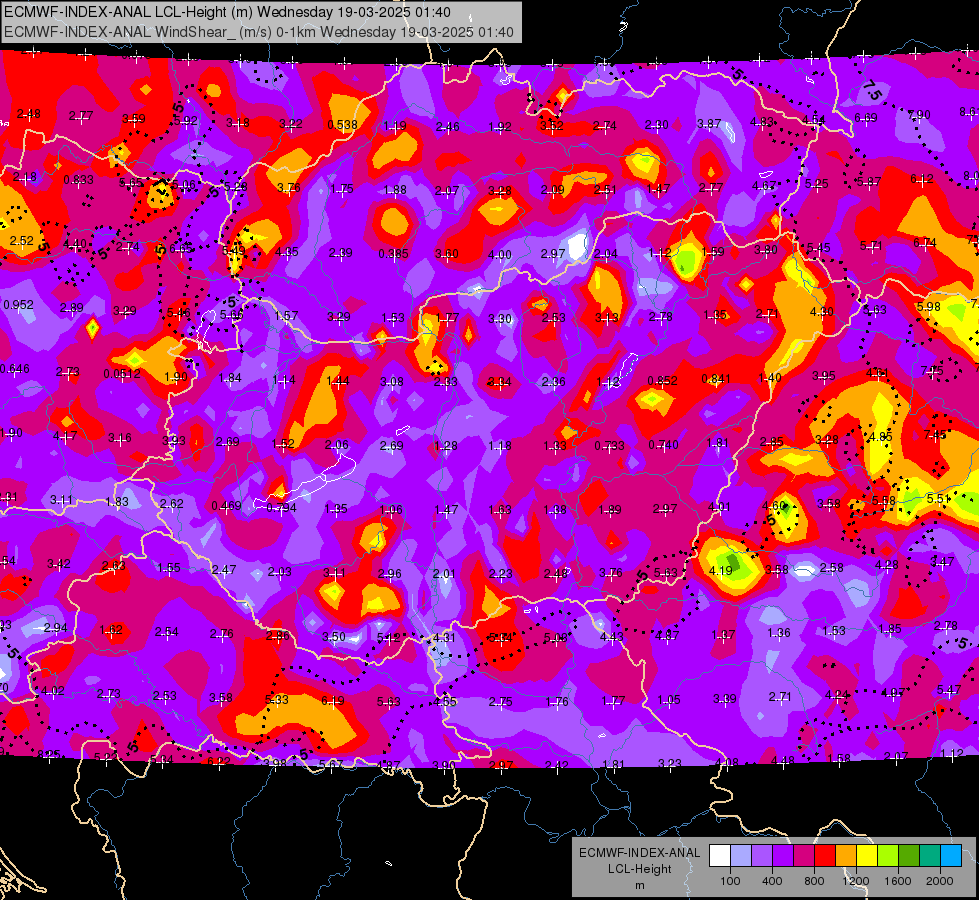Click the wind shear value 0.733
Viewport: 979px width, 900px height.
pos(609,445)
